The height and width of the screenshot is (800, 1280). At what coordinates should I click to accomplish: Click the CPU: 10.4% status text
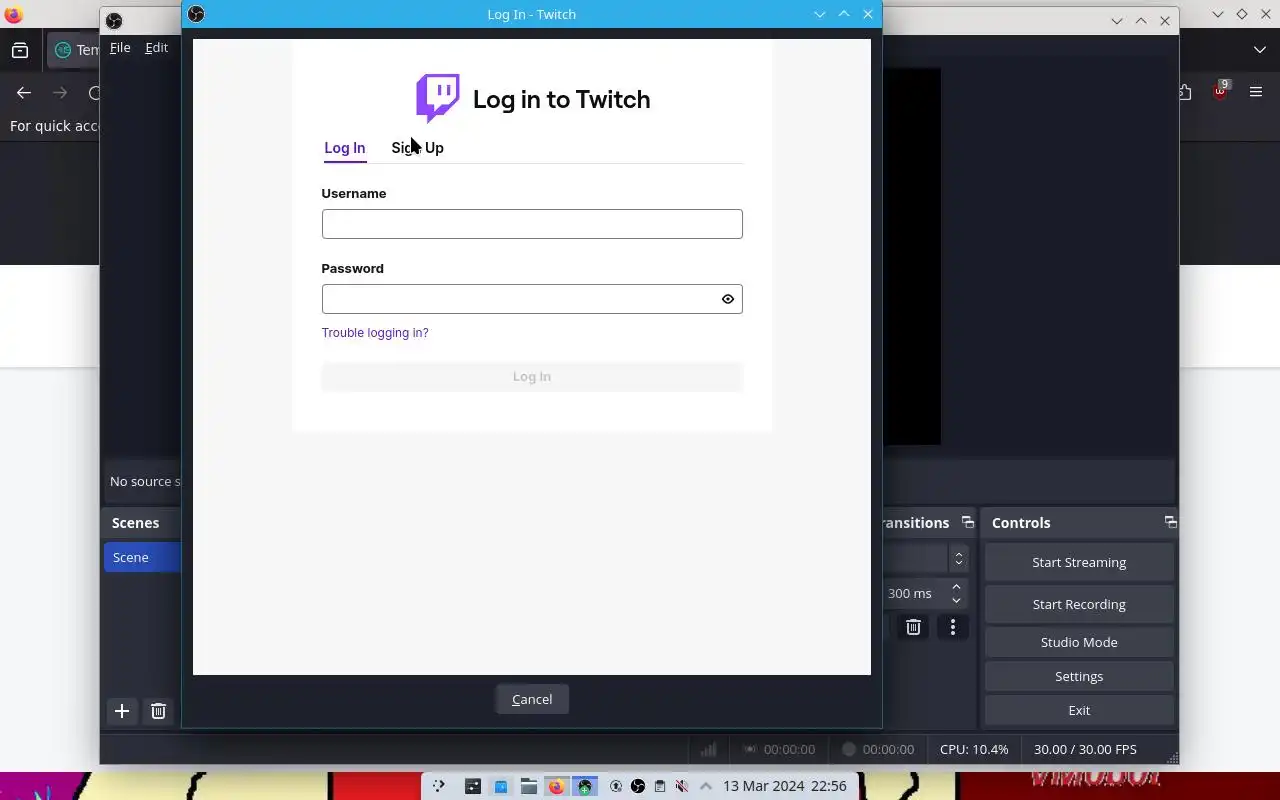[974, 749]
